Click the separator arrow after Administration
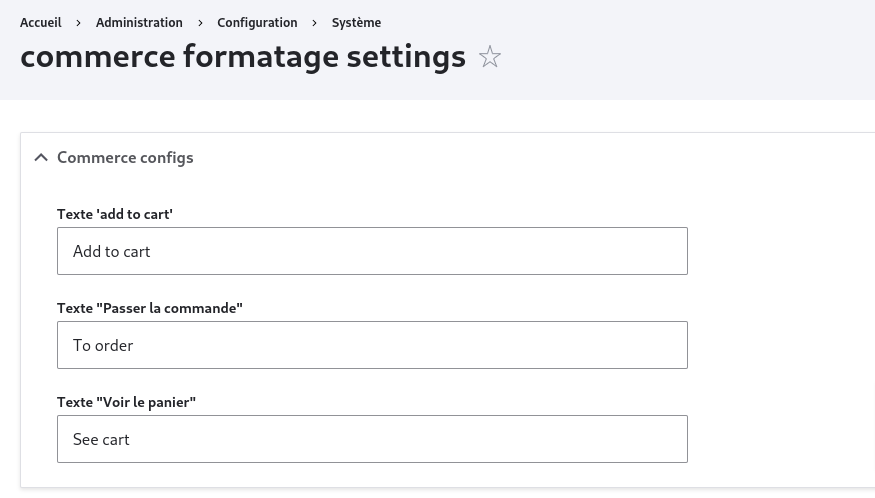The image size is (875, 498). tap(200, 23)
